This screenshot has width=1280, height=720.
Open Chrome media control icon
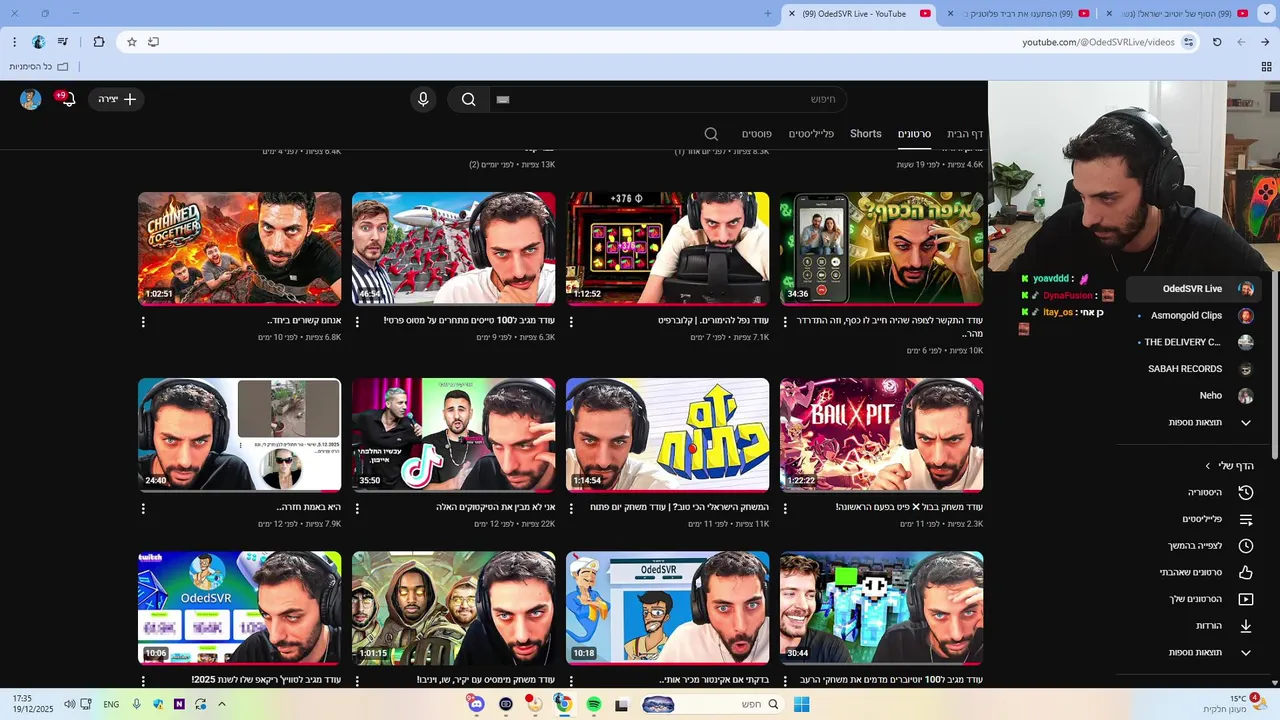point(63,42)
